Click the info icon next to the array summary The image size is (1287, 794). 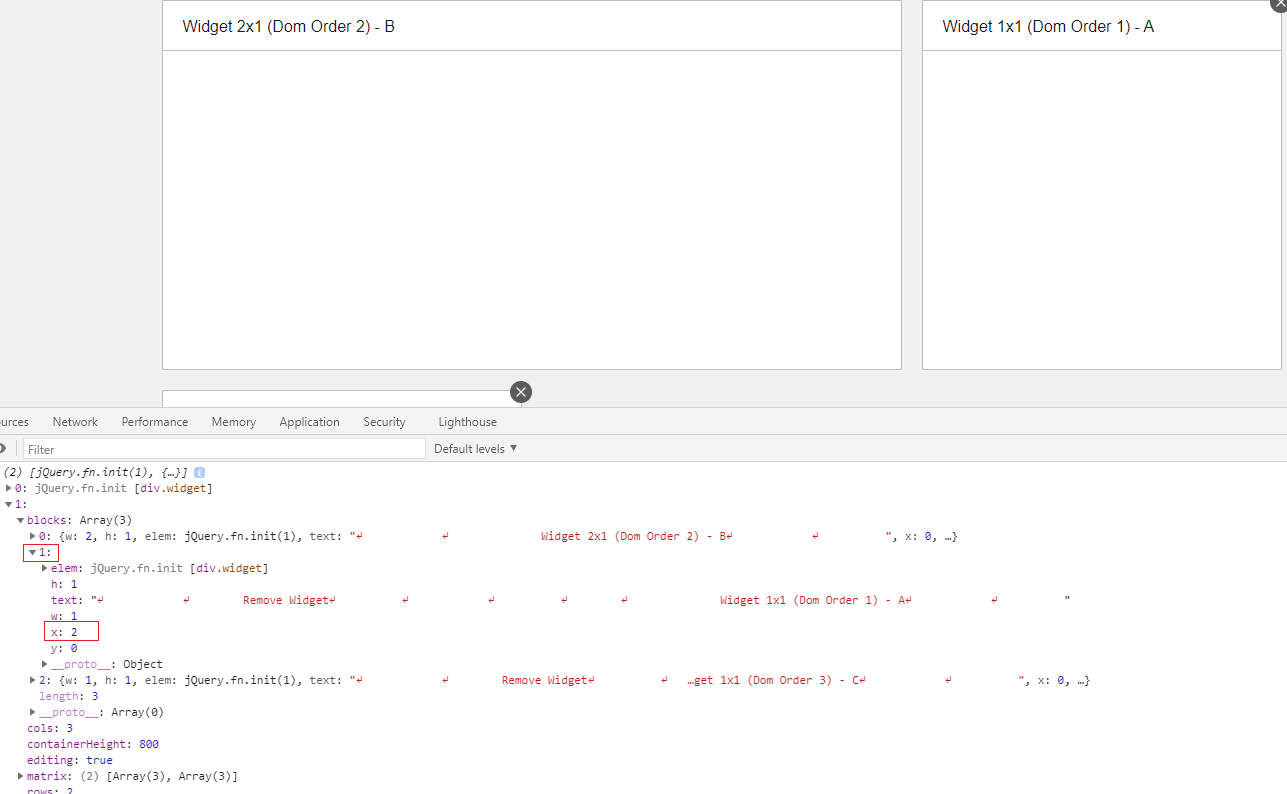(x=199, y=472)
